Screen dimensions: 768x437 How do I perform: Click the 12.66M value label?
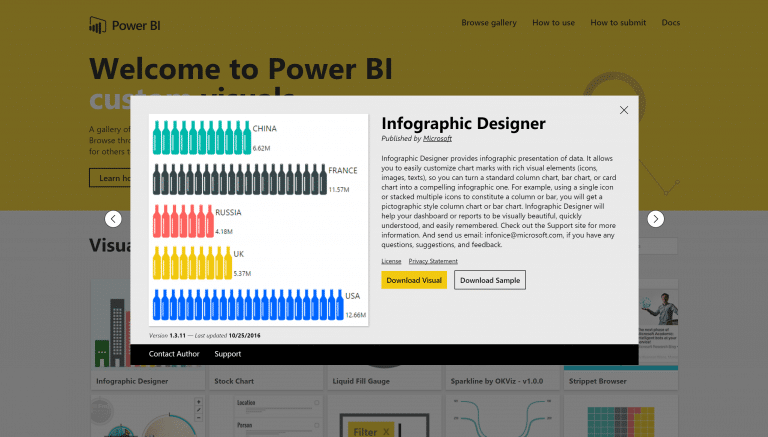tap(356, 315)
